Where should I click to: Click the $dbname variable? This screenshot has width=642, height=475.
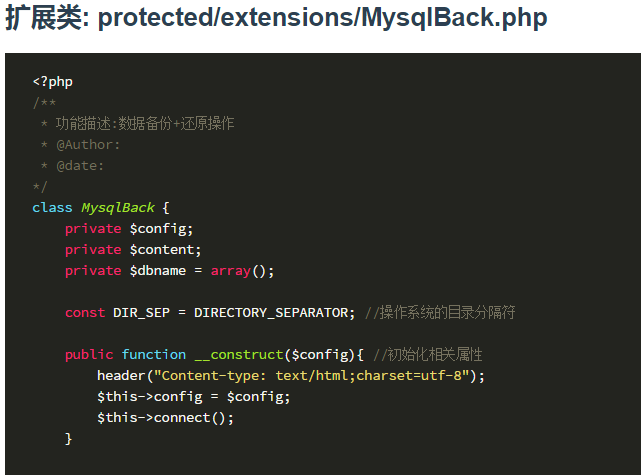(x=158, y=271)
